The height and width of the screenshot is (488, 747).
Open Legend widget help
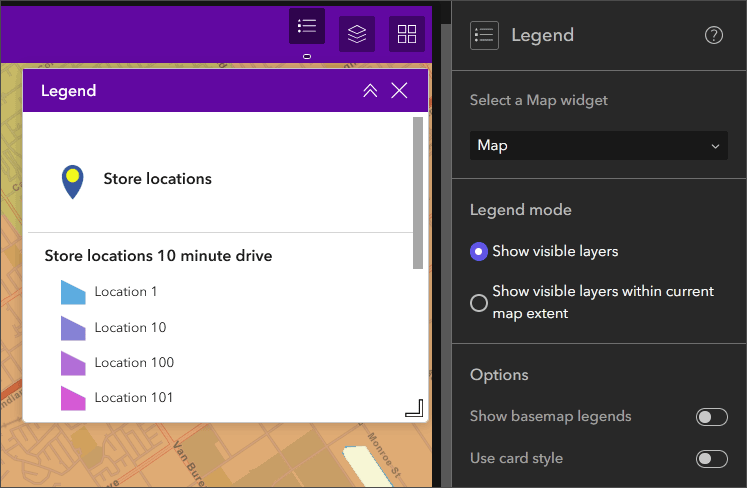point(714,35)
